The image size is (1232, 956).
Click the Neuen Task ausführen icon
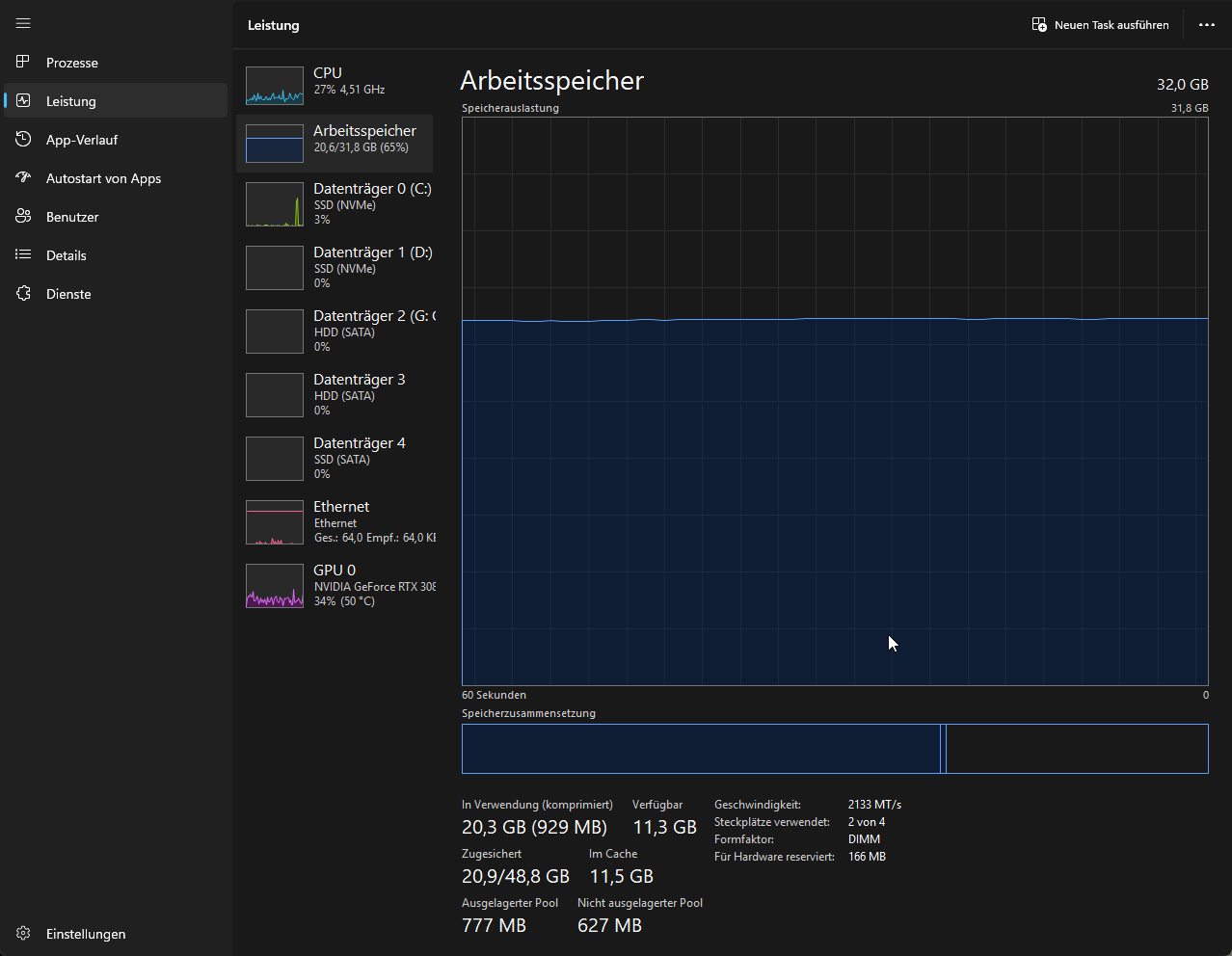1039,25
